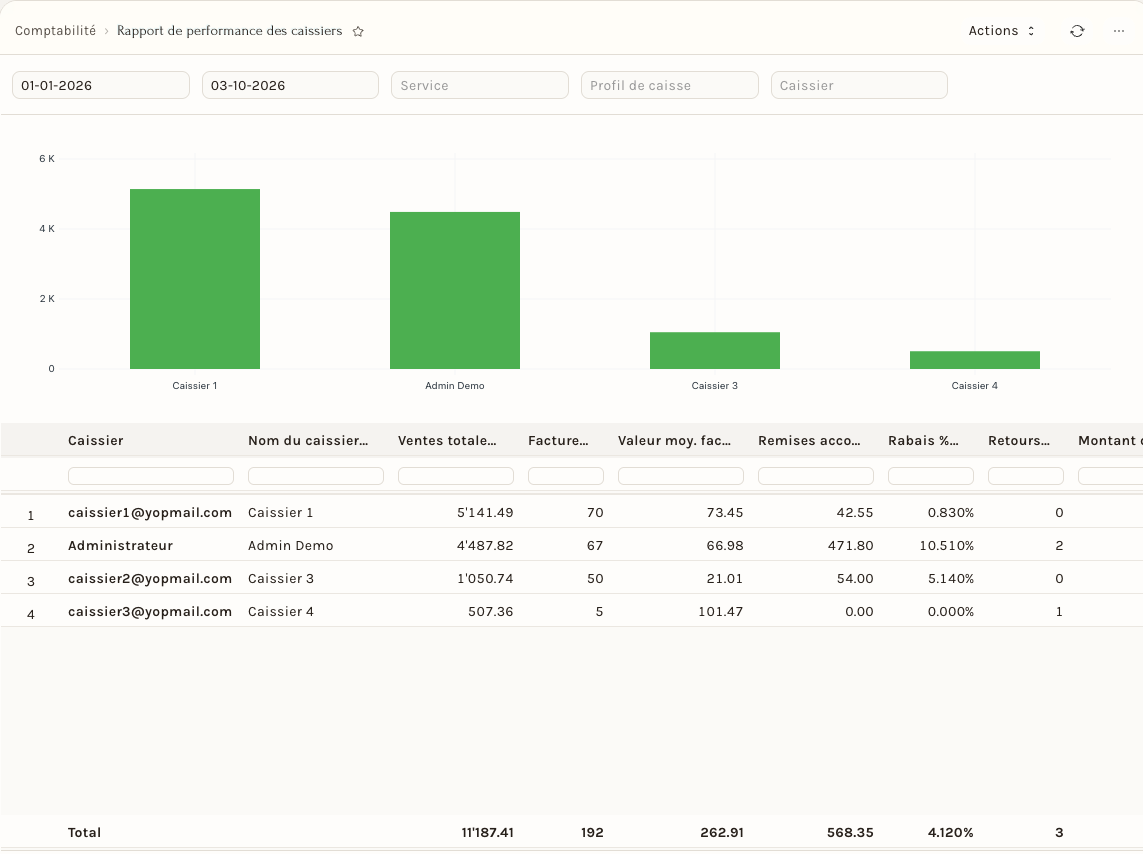Choose a Caissier in top filter
1143x854 pixels.
tap(859, 85)
